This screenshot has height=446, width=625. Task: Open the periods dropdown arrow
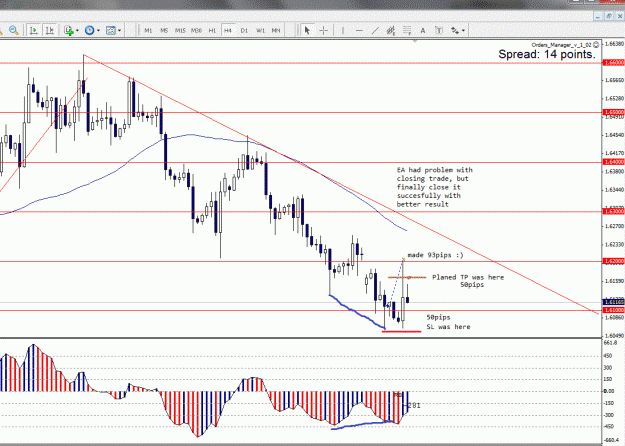coord(98,30)
